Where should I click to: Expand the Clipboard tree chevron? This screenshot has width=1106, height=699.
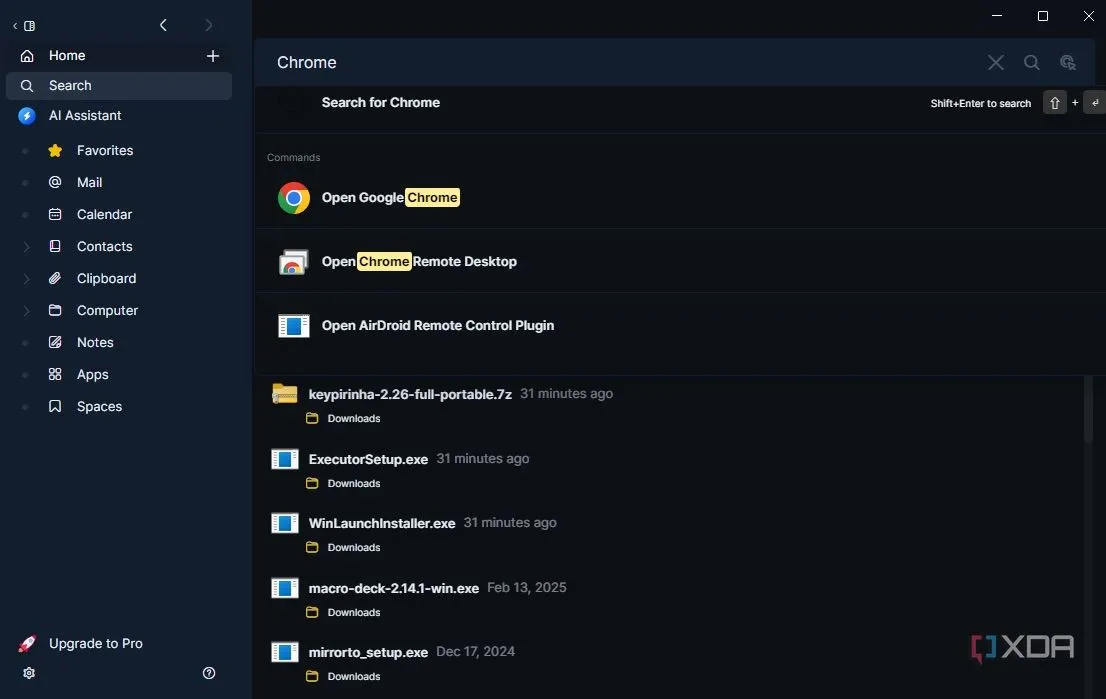tap(26, 279)
